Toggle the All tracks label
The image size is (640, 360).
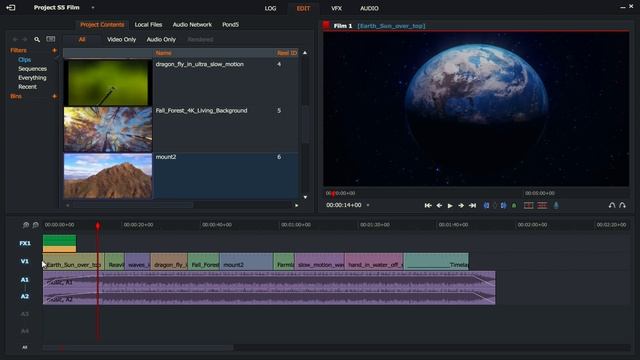[25, 347]
